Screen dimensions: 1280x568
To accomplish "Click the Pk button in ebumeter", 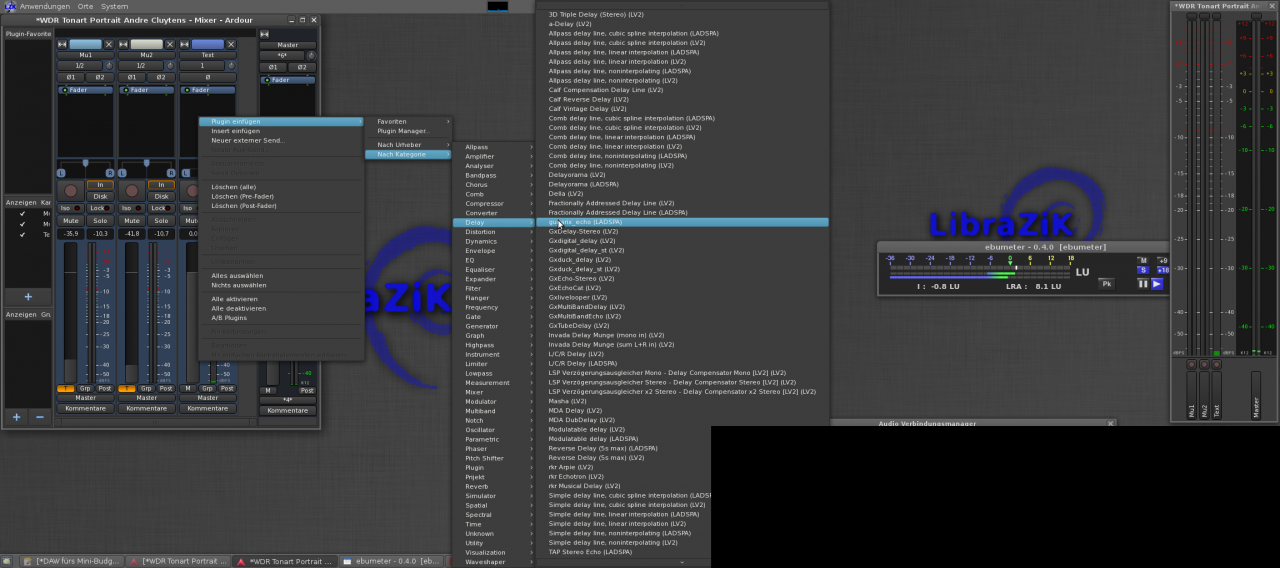I will [x=1107, y=284].
